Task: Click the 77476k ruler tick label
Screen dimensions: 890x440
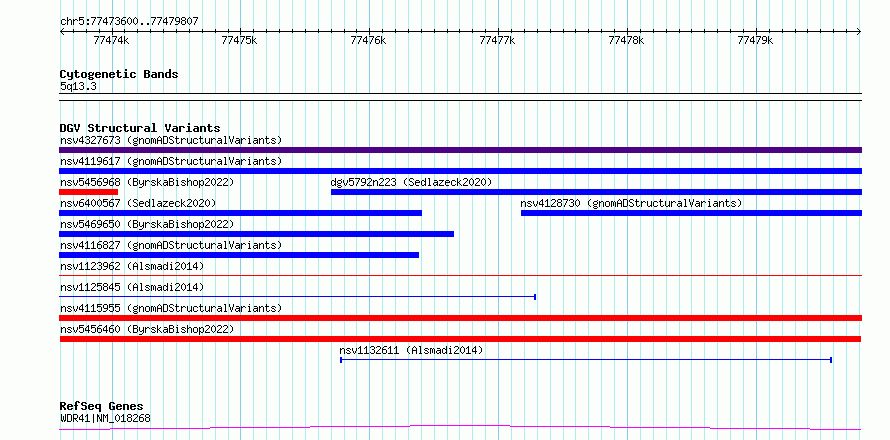Action: pos(369,40)
